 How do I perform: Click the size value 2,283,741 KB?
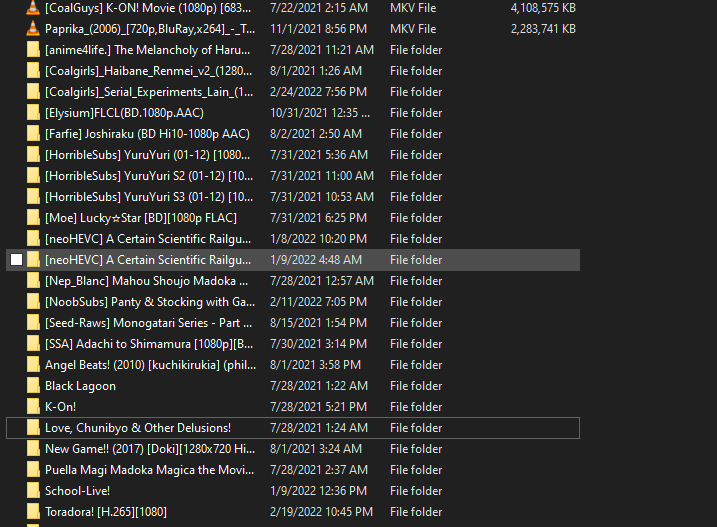tap(543, 29)
